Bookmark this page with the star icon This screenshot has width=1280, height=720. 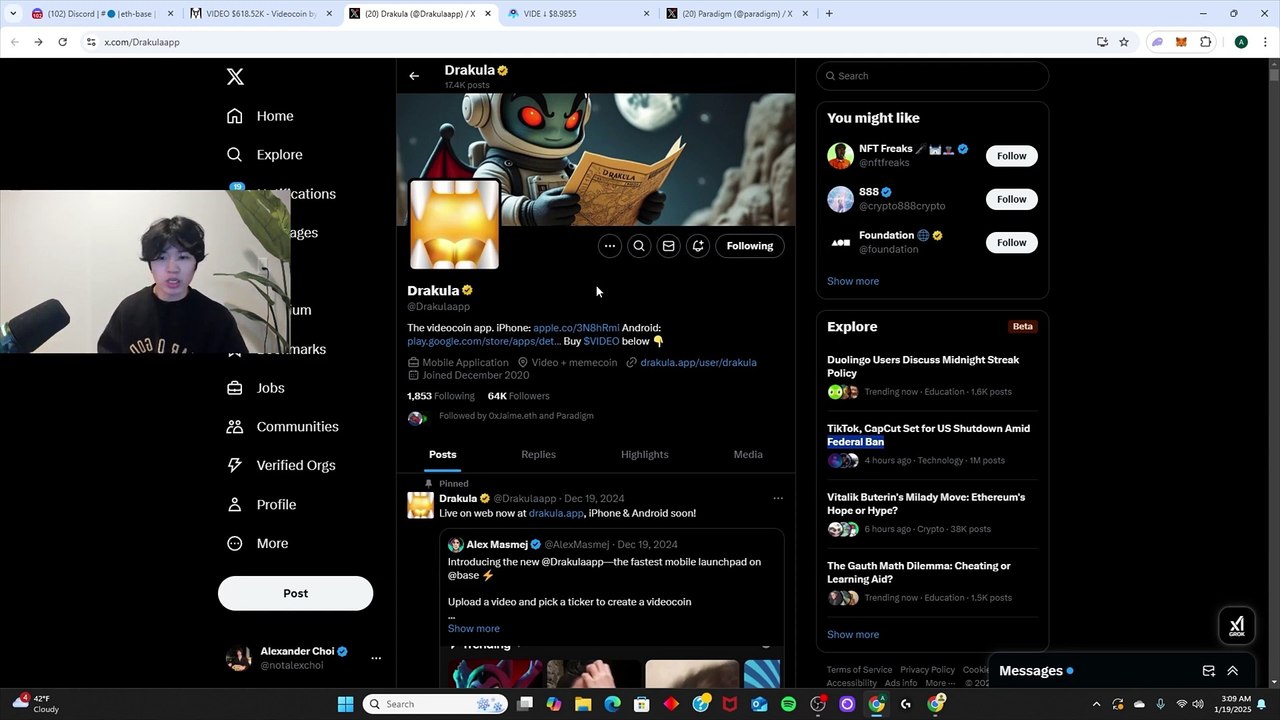(1124, 42)
